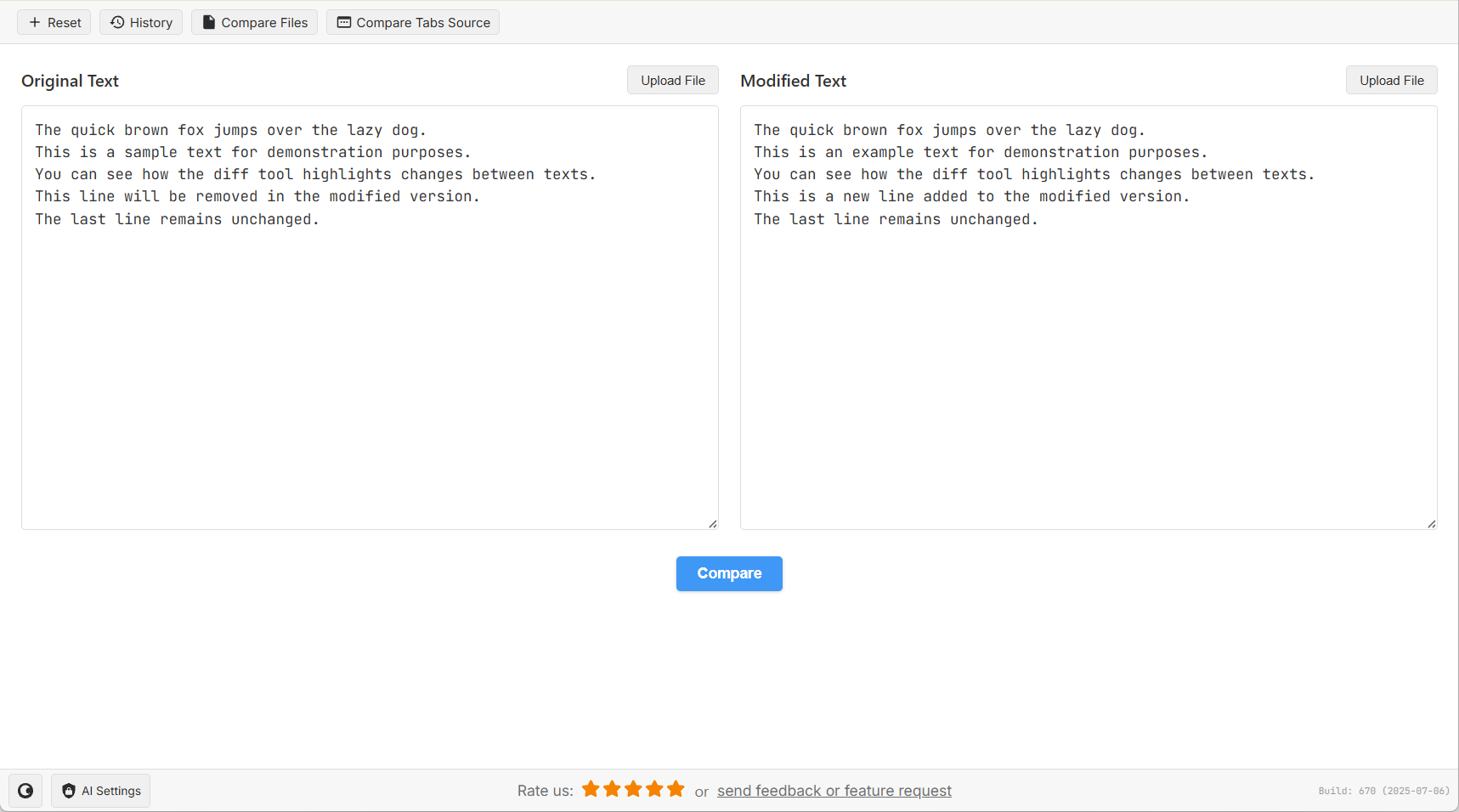The width and height of the screenshot is (1459, 812).
Task: Click the AI Settings shield icon
Action: [69, 791]
